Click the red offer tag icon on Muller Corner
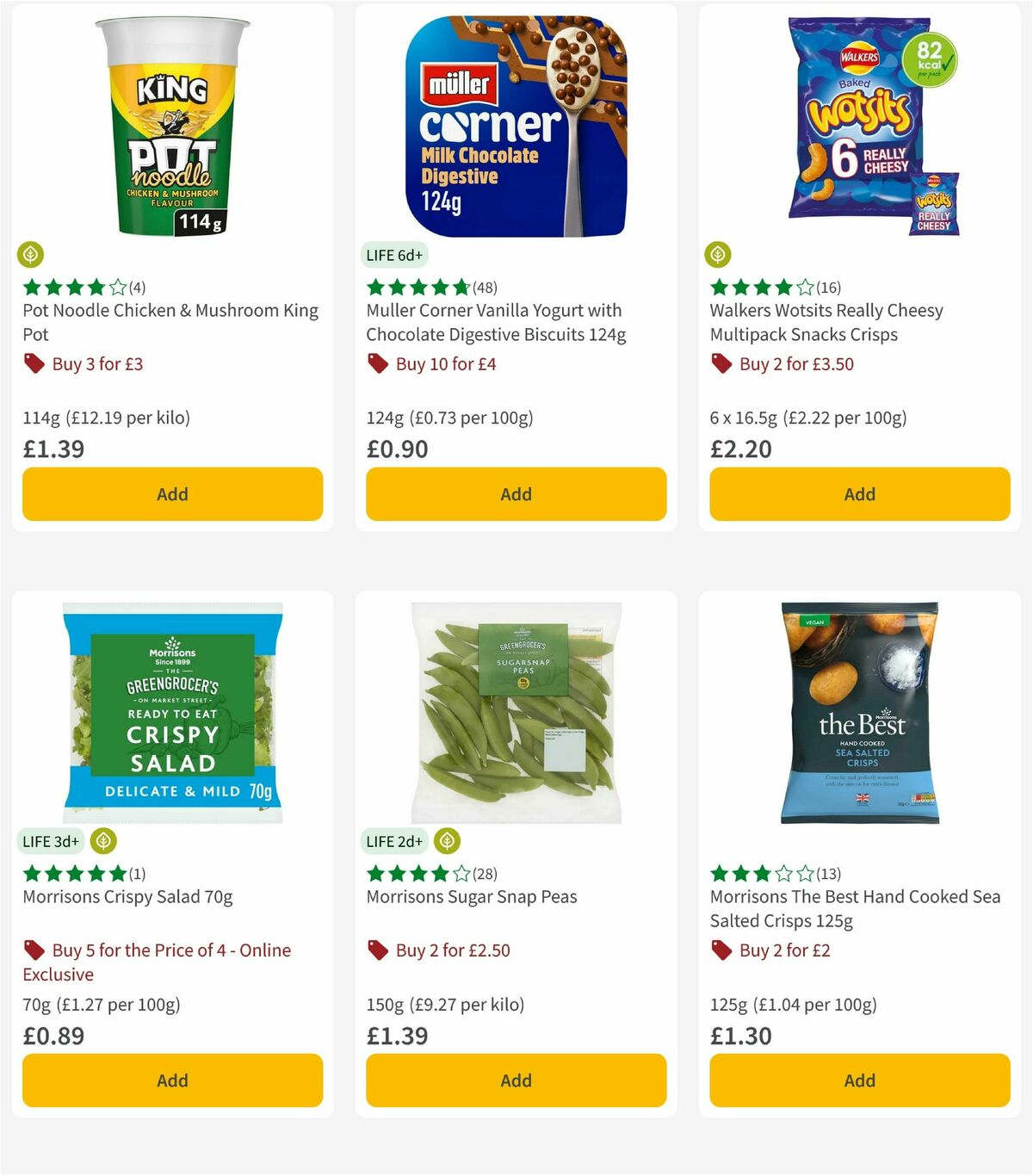The height and width of the screenshot is (1176, 1033). [x=377, y=363]
